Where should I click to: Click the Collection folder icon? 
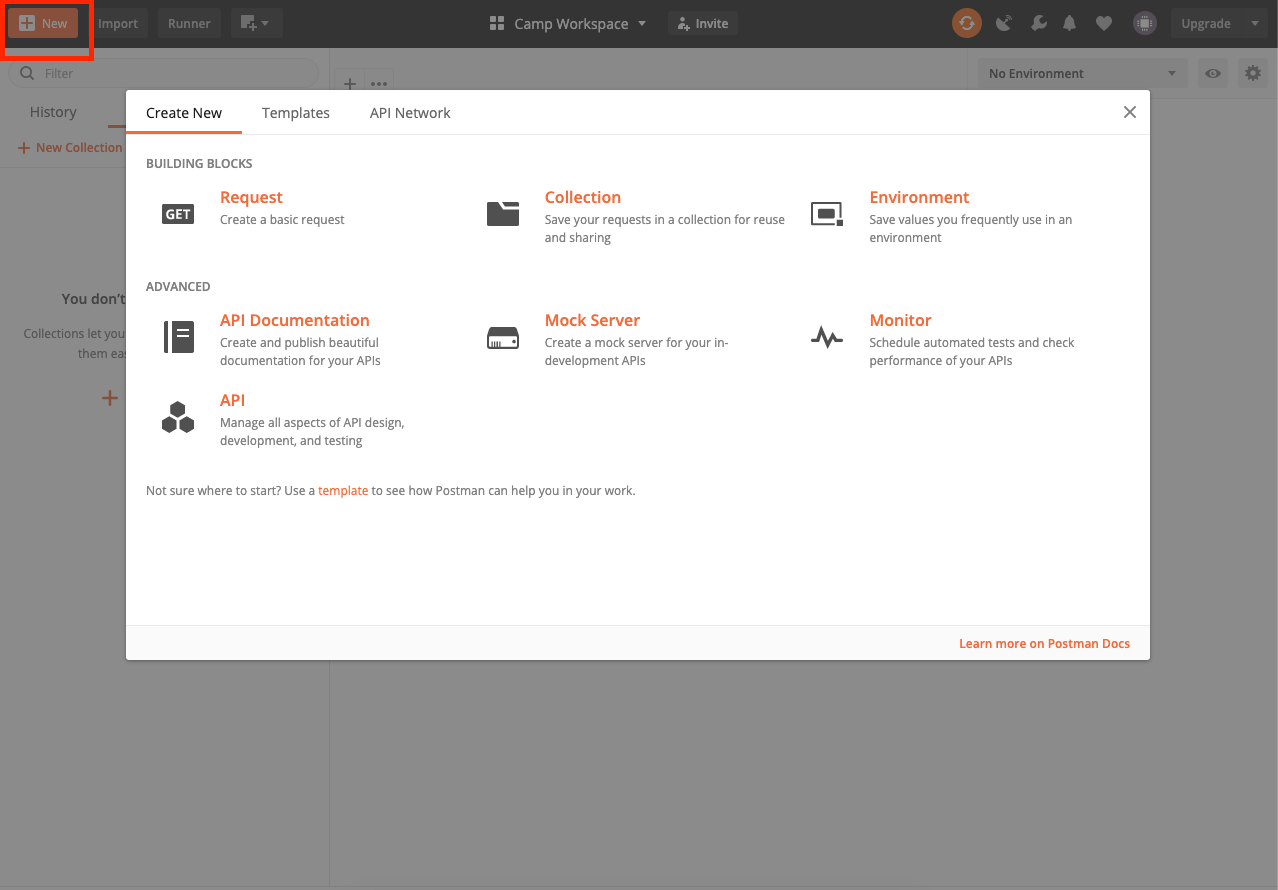[503, 213]
